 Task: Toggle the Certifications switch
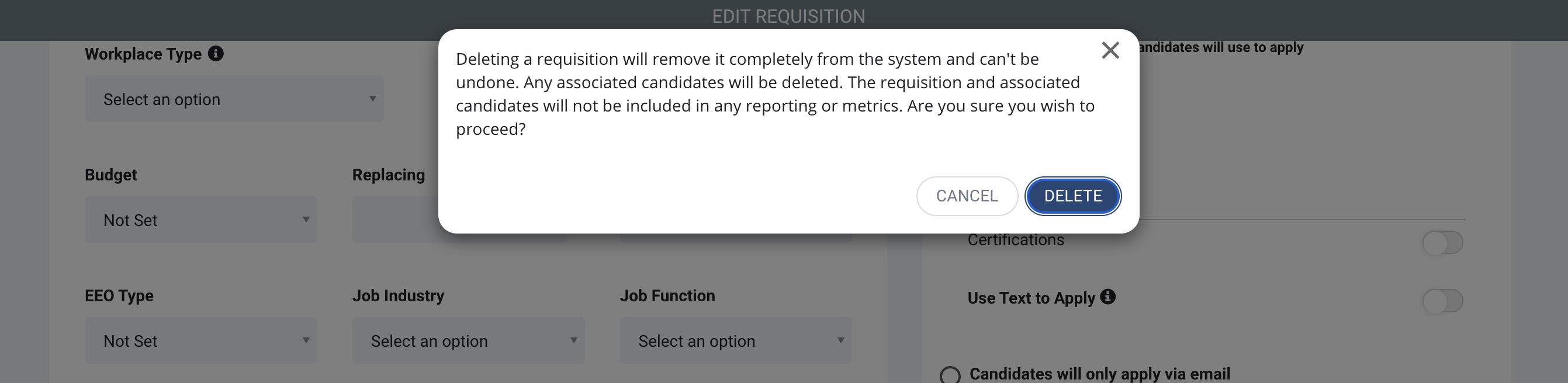[x=1442, y=242]
